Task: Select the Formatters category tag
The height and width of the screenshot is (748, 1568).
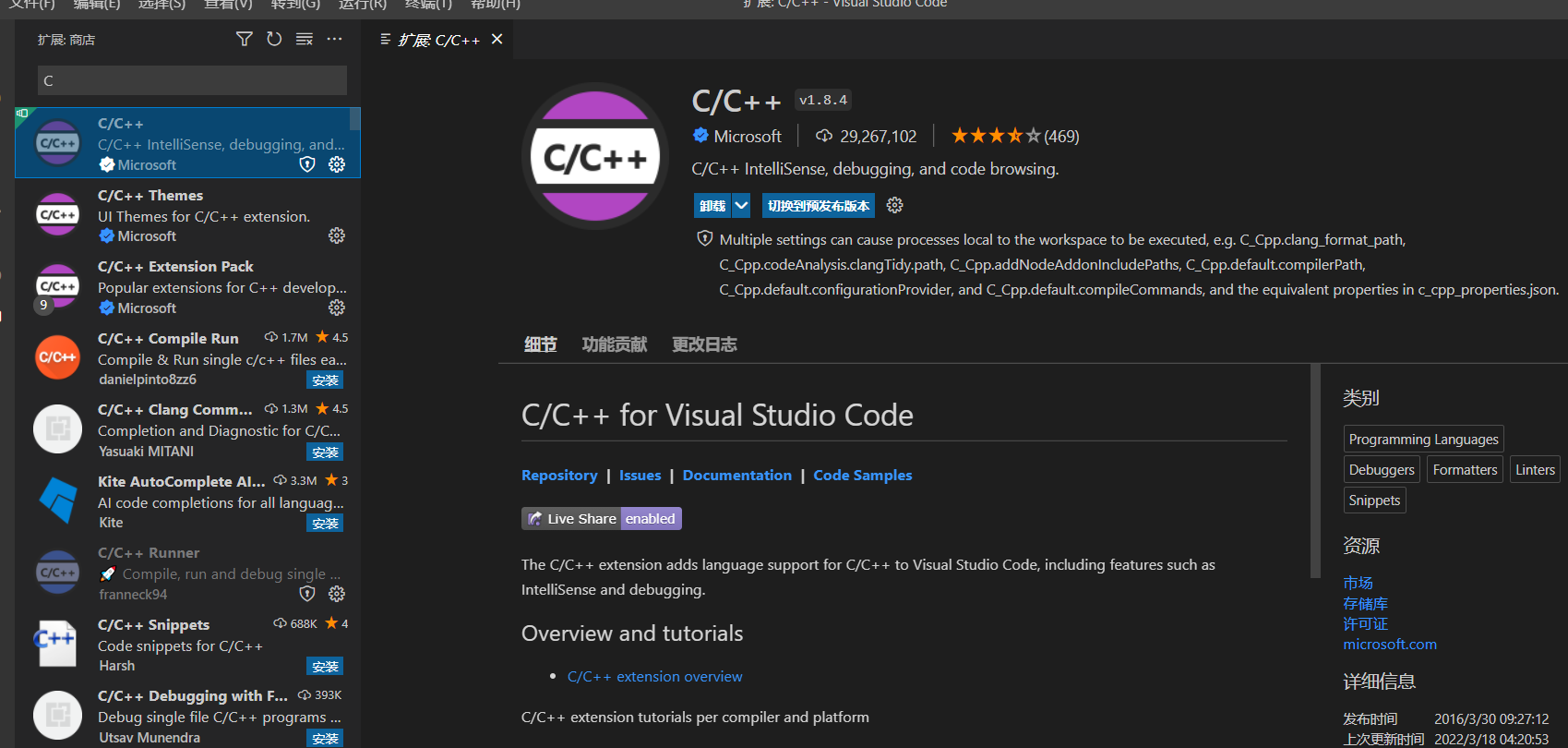Action: (1465, 469)
